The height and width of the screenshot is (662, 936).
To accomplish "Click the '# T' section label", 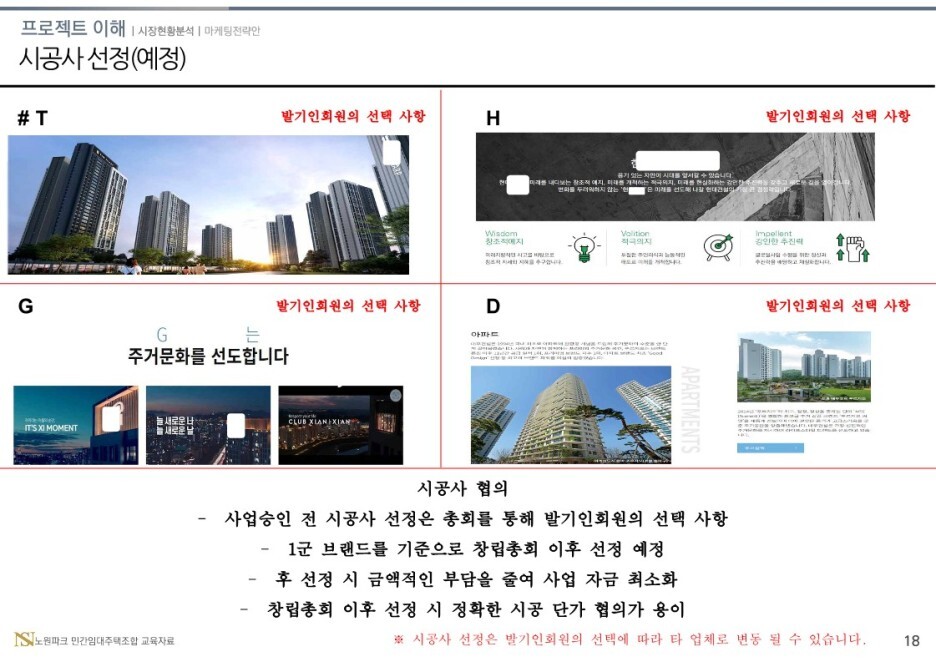I will (x=32, y=118).
